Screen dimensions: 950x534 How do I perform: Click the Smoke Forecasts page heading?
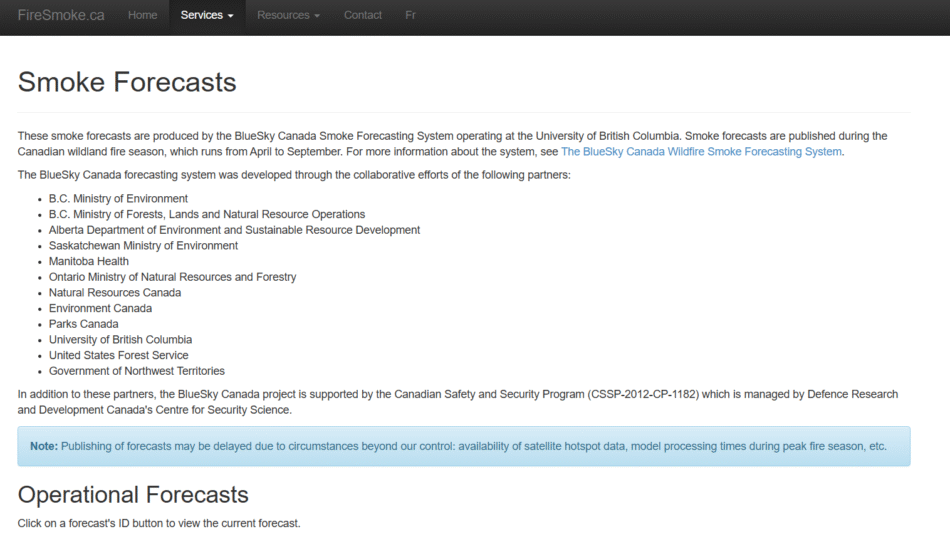127,82
